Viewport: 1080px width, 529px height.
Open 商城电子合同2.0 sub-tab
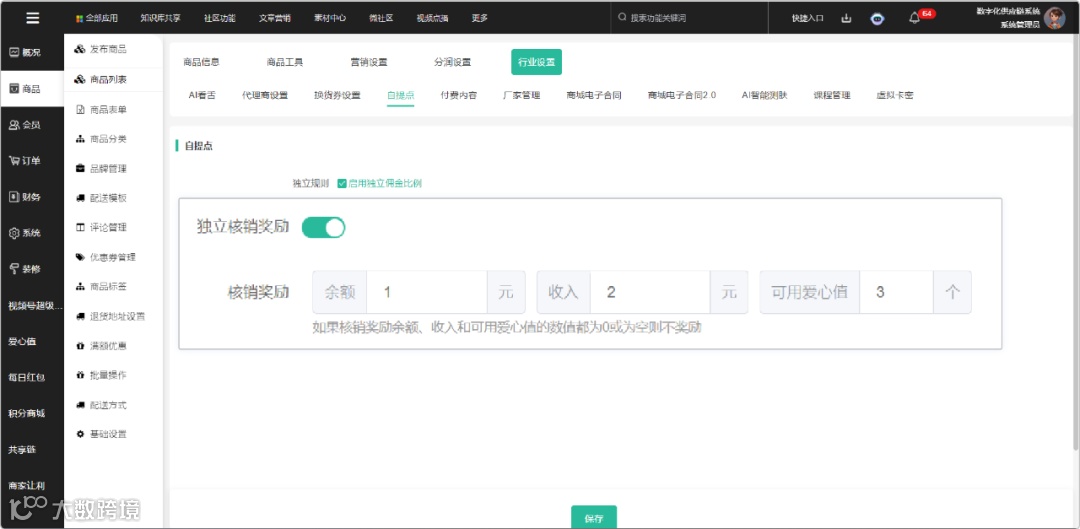682,96
